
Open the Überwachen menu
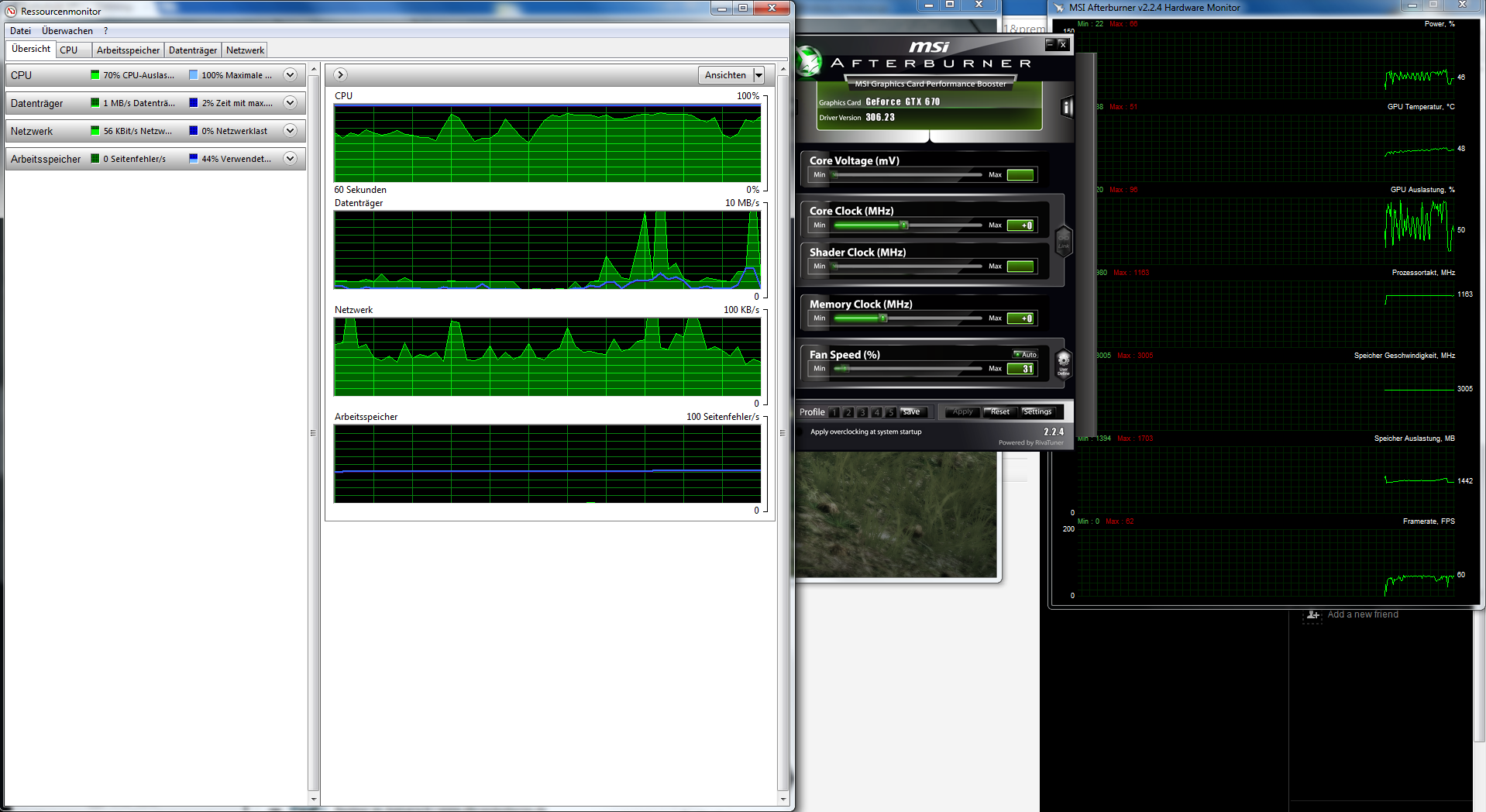(67, 31)
